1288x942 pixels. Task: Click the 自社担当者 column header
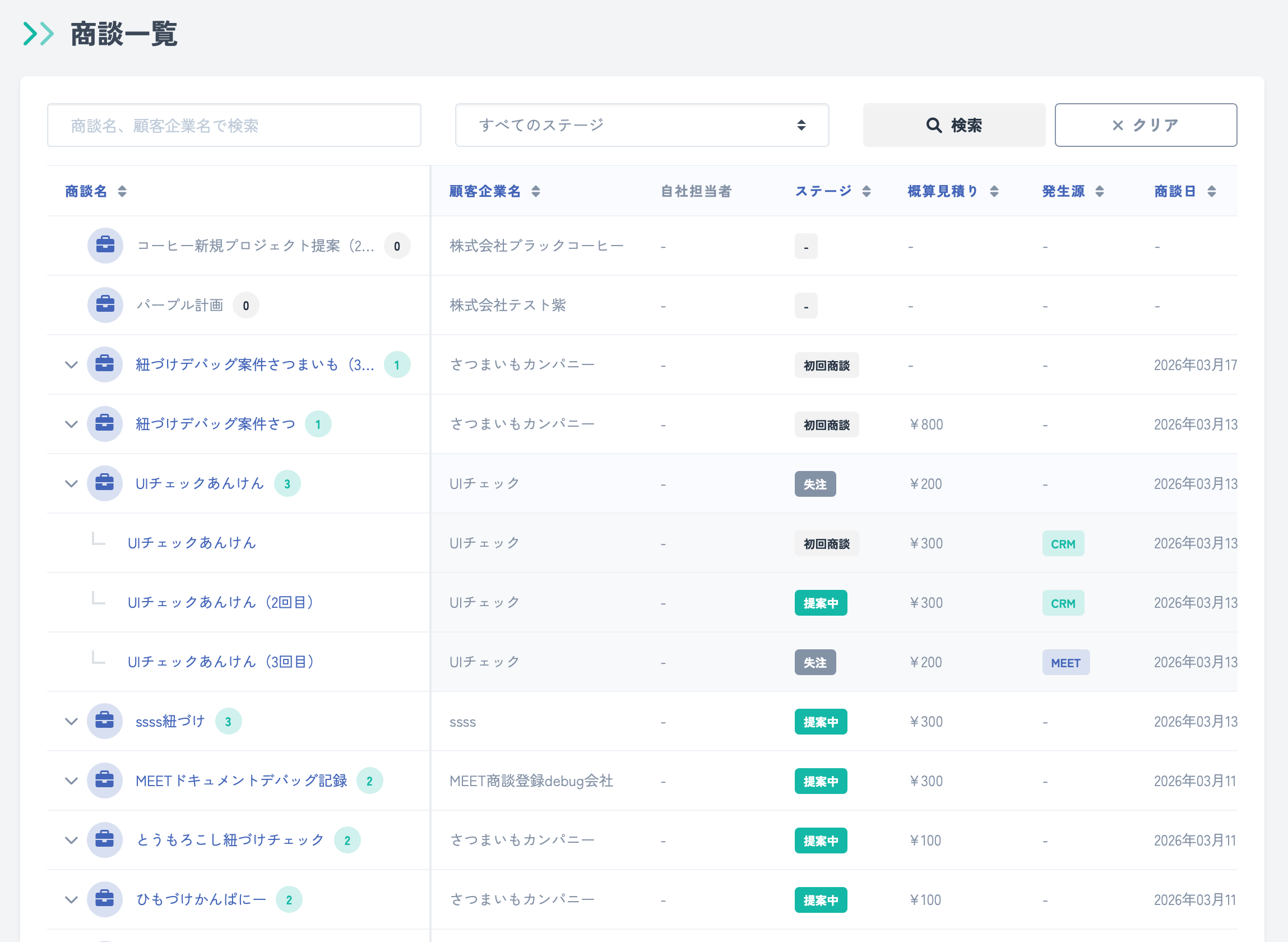click(696, 191)
